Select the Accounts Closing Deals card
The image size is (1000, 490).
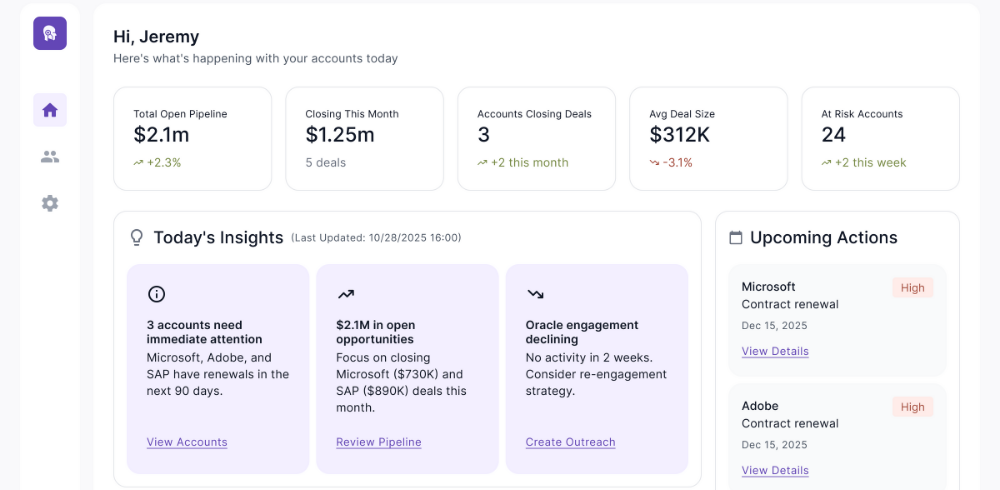pyautogui.click(x=536, y=138)
